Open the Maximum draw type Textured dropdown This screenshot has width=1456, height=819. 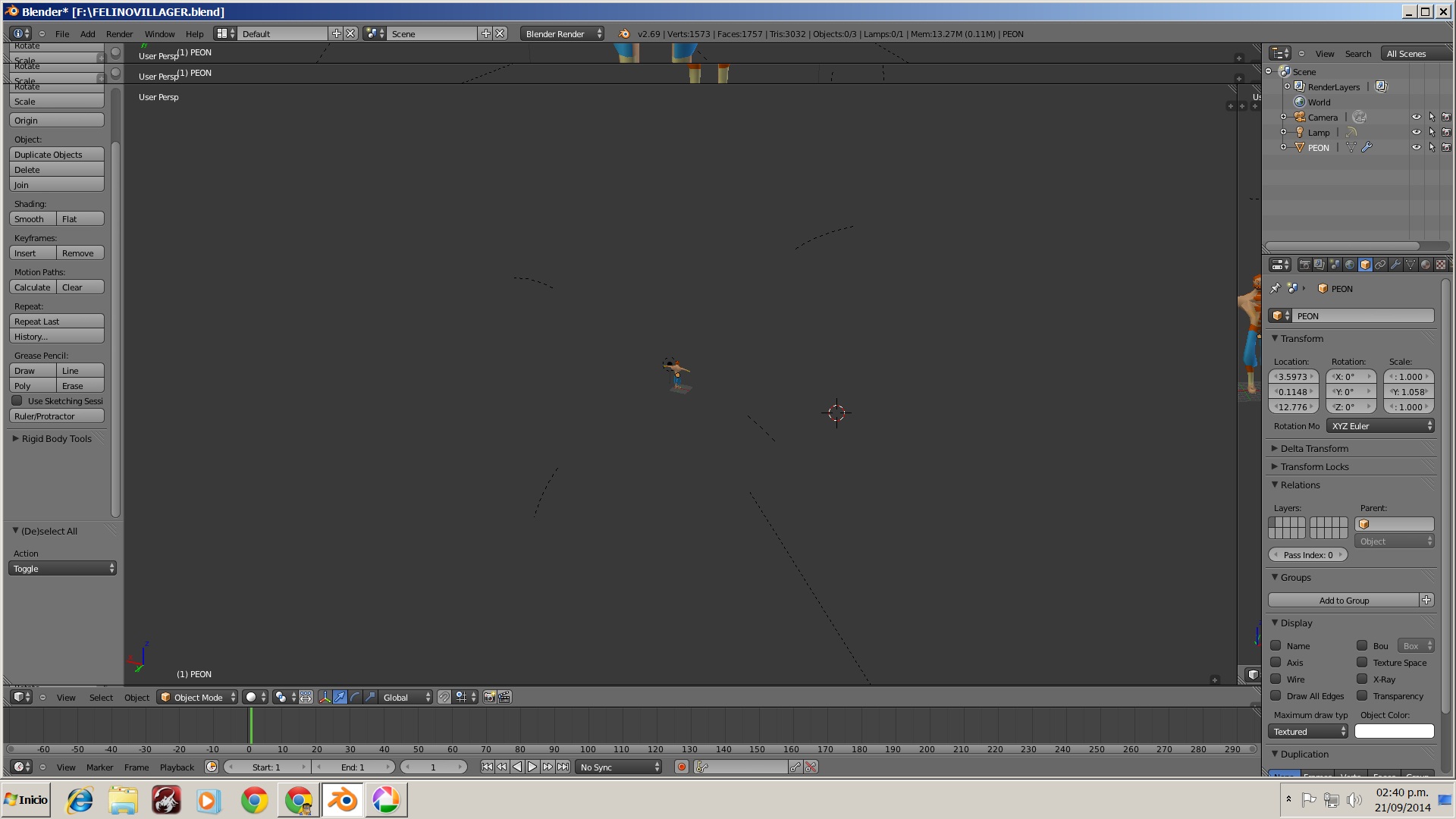point(1309,731)
